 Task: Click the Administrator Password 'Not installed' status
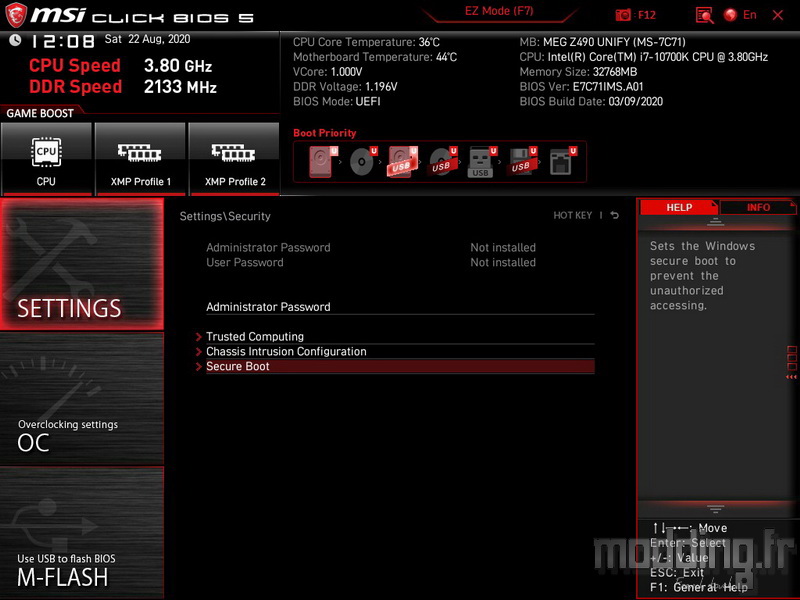(503, 247)
